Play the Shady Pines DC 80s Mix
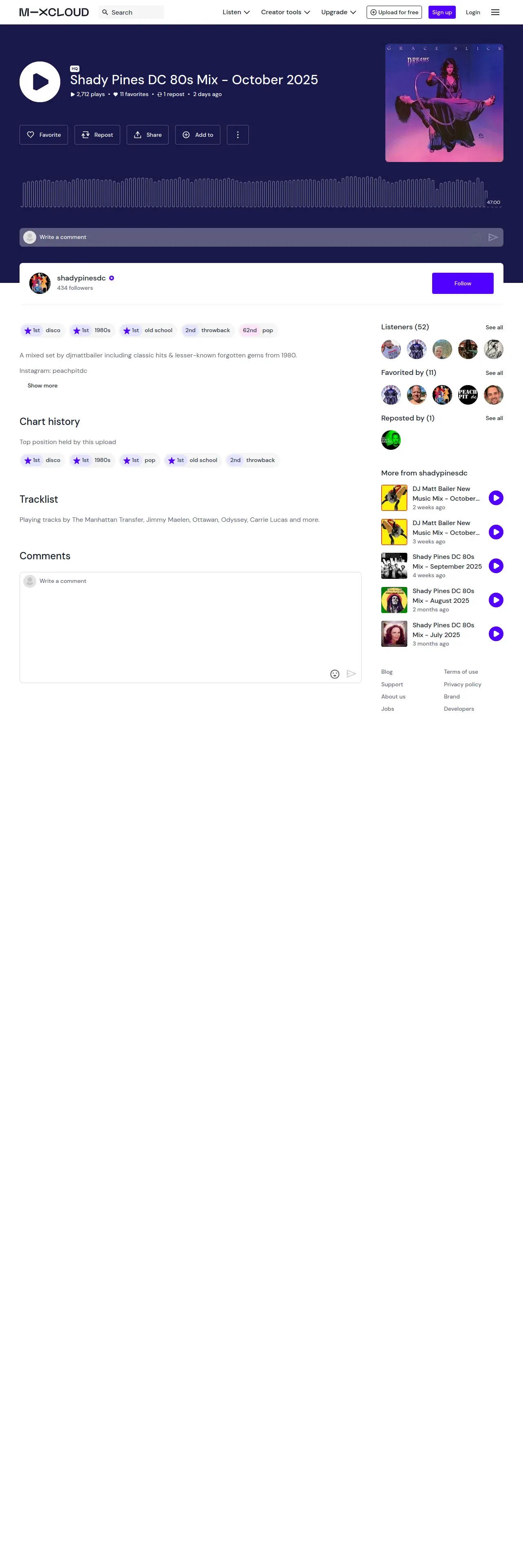 (40, 81)
